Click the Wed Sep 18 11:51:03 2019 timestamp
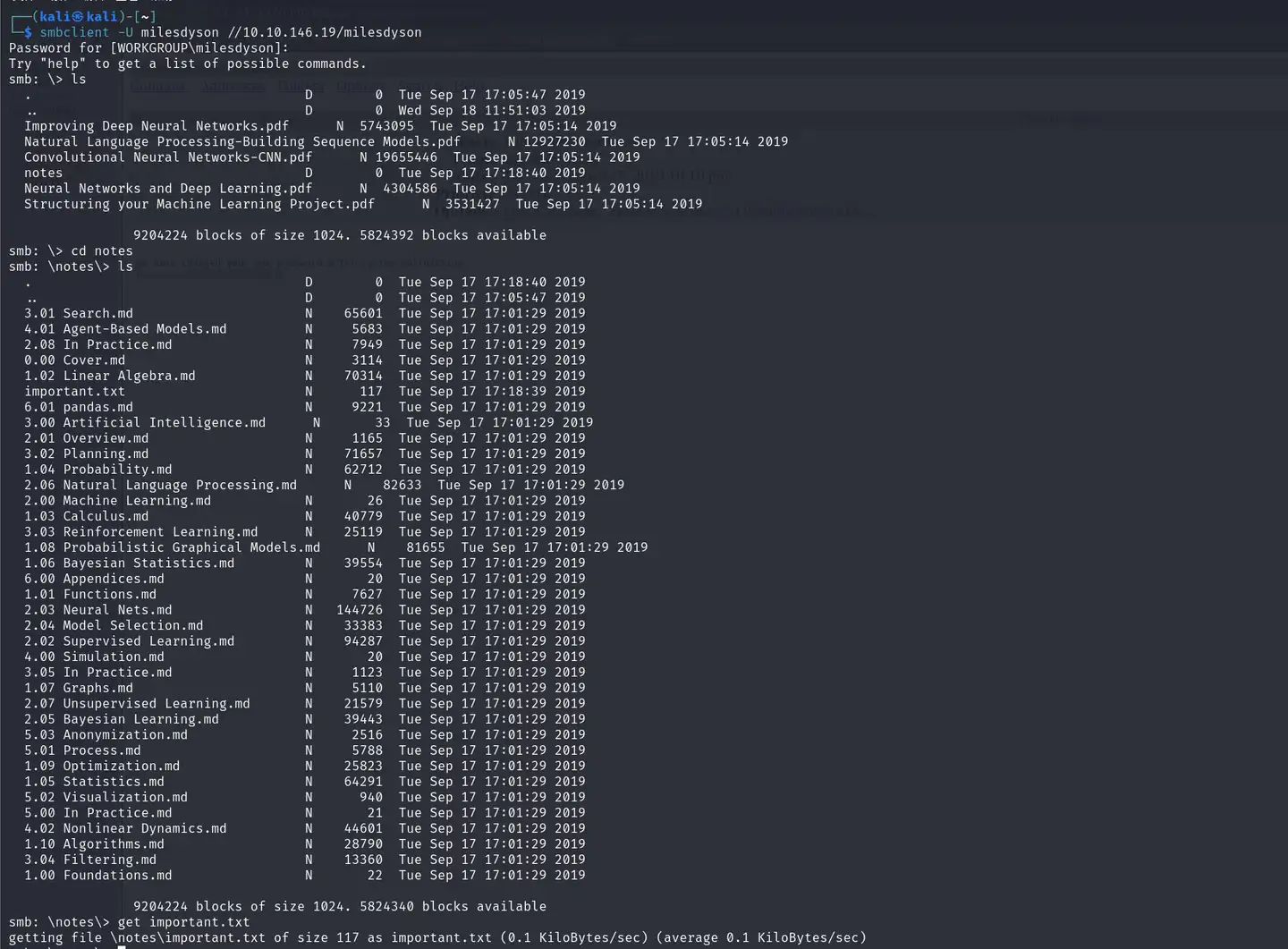This screenshot has height=949, width=1288. [492, 110]
